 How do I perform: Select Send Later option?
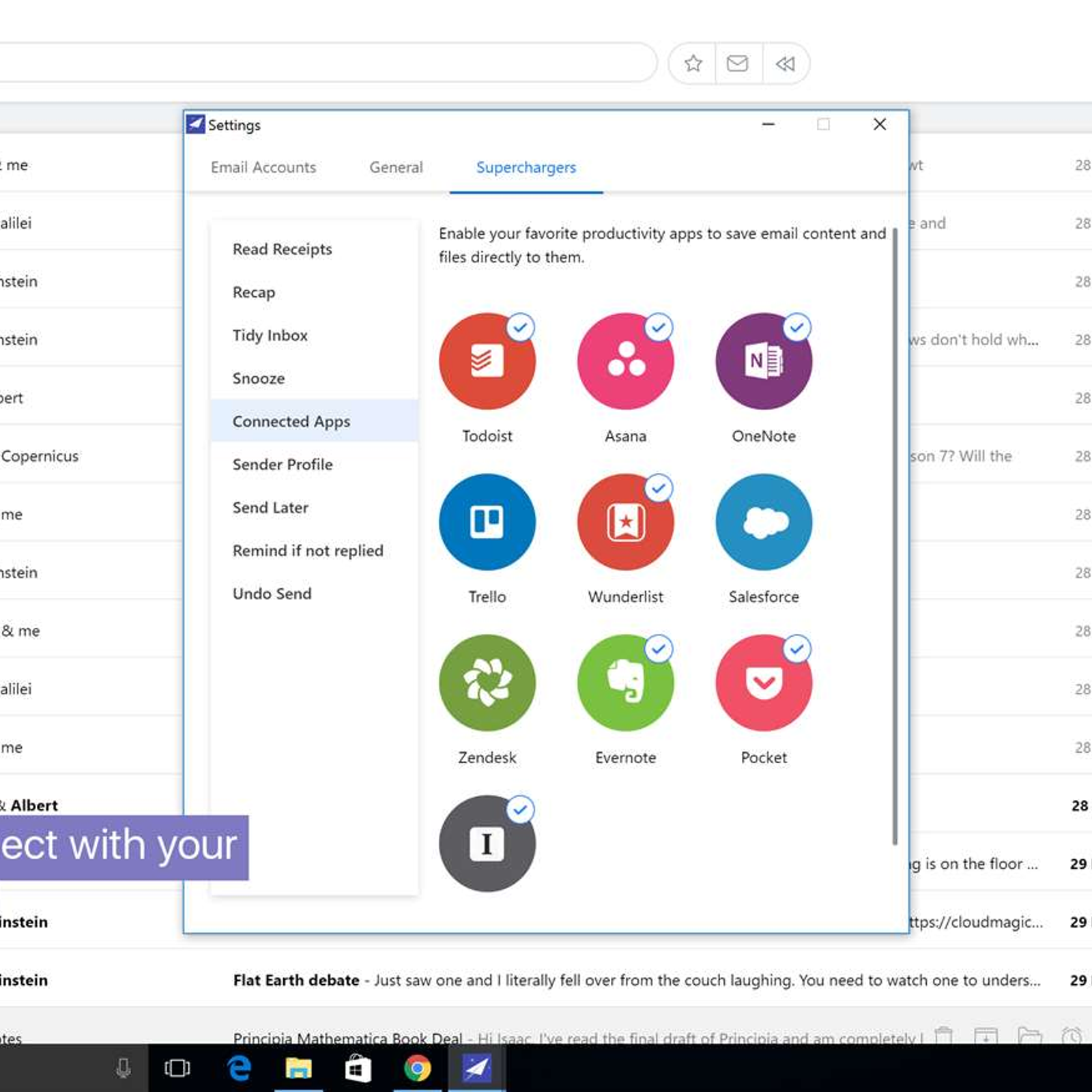click(x=271, y=507)
